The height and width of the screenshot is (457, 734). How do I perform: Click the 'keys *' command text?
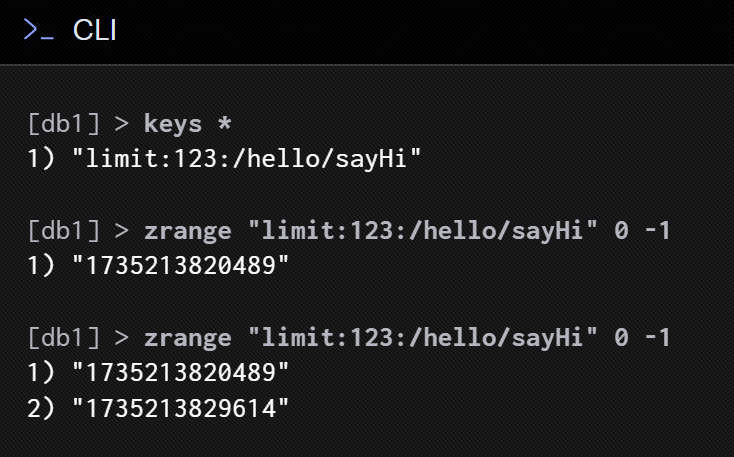(x=188, y=124)
